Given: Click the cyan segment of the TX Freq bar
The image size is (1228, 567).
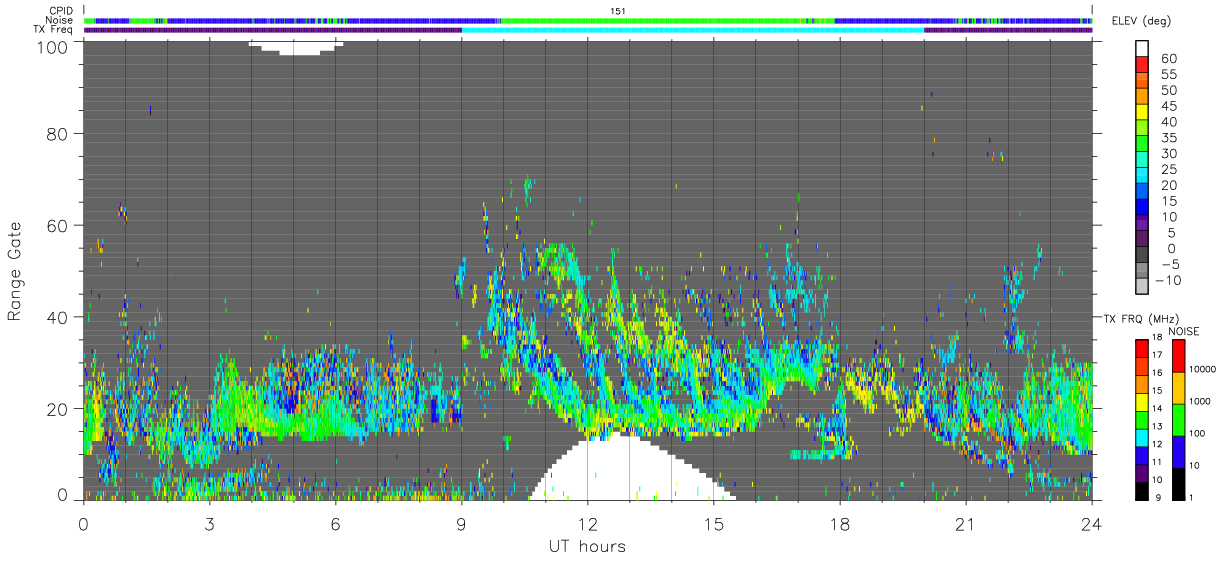Looking at the screenshot, I should (x=693, y=30).
